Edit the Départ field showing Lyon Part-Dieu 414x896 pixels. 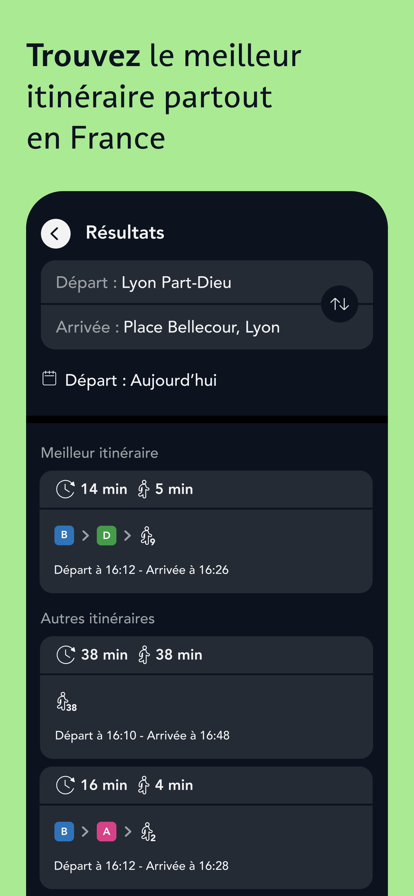click(207, 282)
